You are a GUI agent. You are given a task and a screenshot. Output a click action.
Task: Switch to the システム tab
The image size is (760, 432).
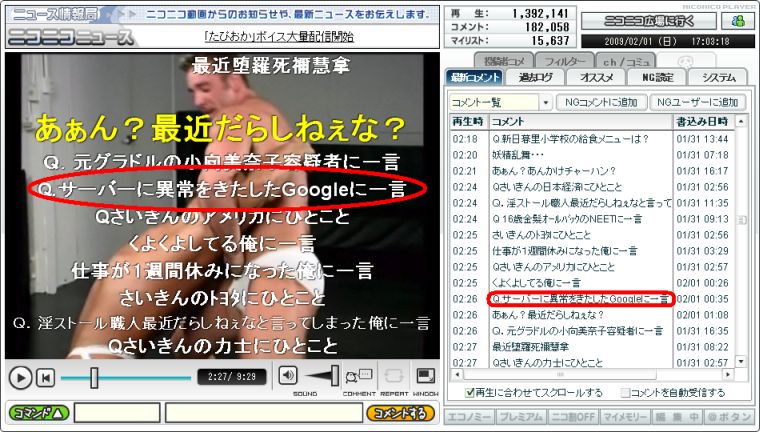point(718,78)
